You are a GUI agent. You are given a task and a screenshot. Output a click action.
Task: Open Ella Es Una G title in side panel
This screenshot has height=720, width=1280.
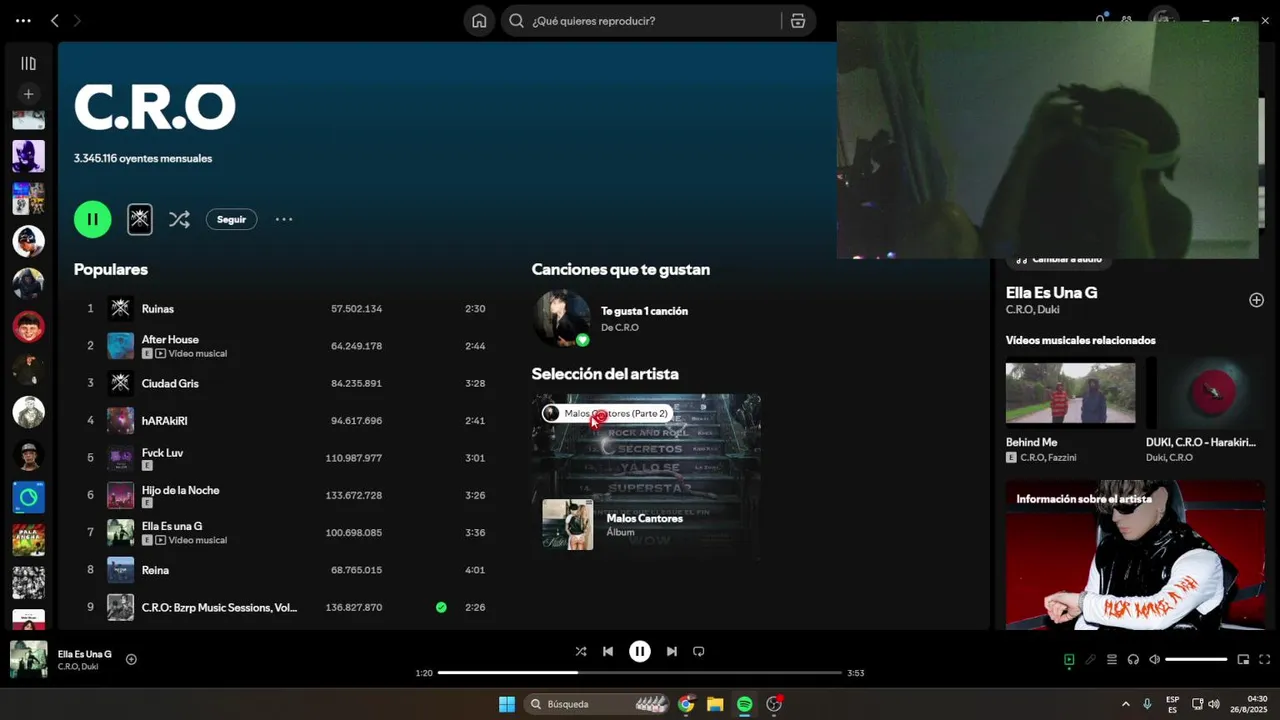(1051, 292)
